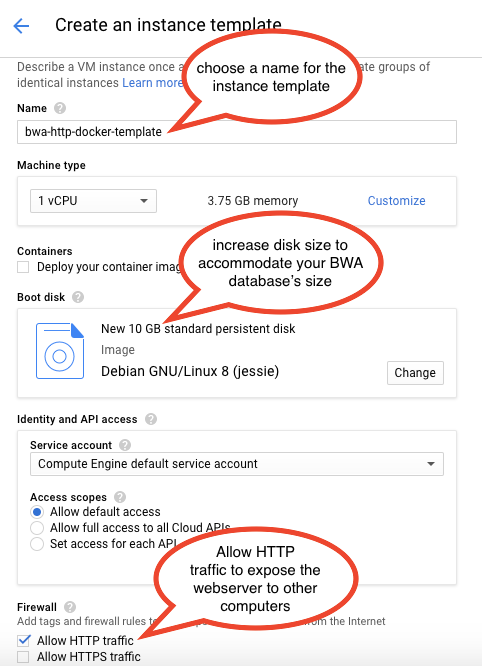Open help icon next to Firewall
The image size is (482, 666).
point(70,607)
